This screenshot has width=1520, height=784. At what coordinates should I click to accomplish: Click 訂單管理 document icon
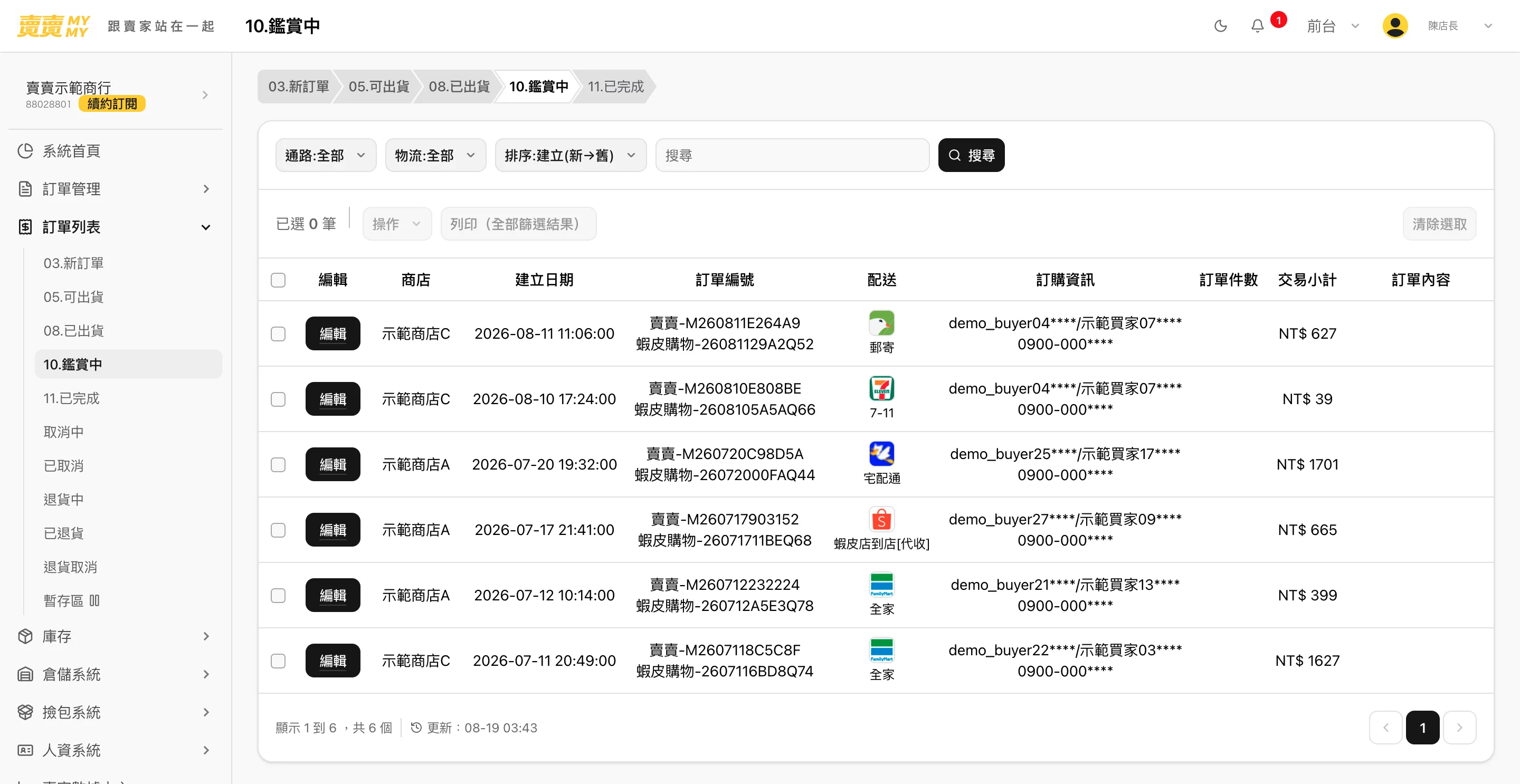[25, 189]
